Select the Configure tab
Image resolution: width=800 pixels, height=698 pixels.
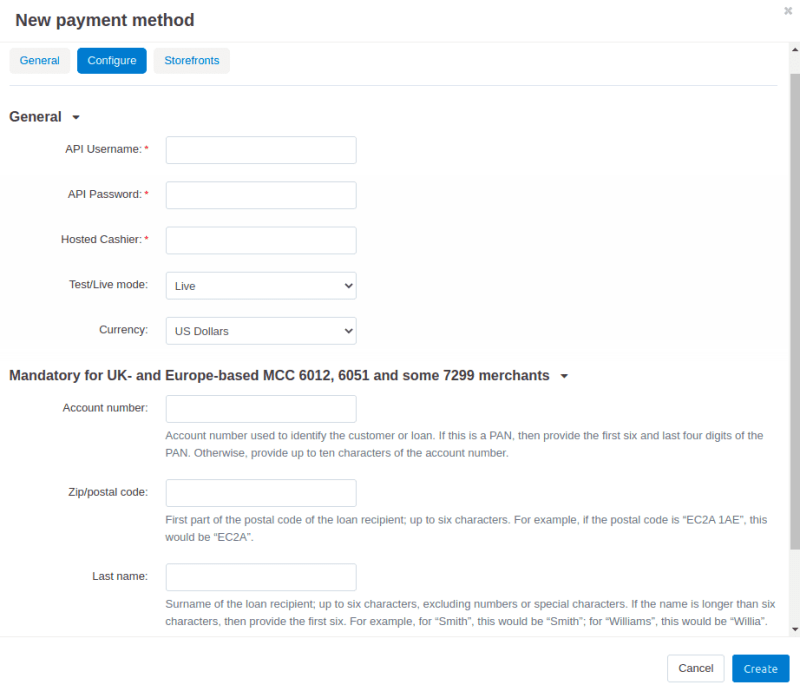[x=112, y=61]
